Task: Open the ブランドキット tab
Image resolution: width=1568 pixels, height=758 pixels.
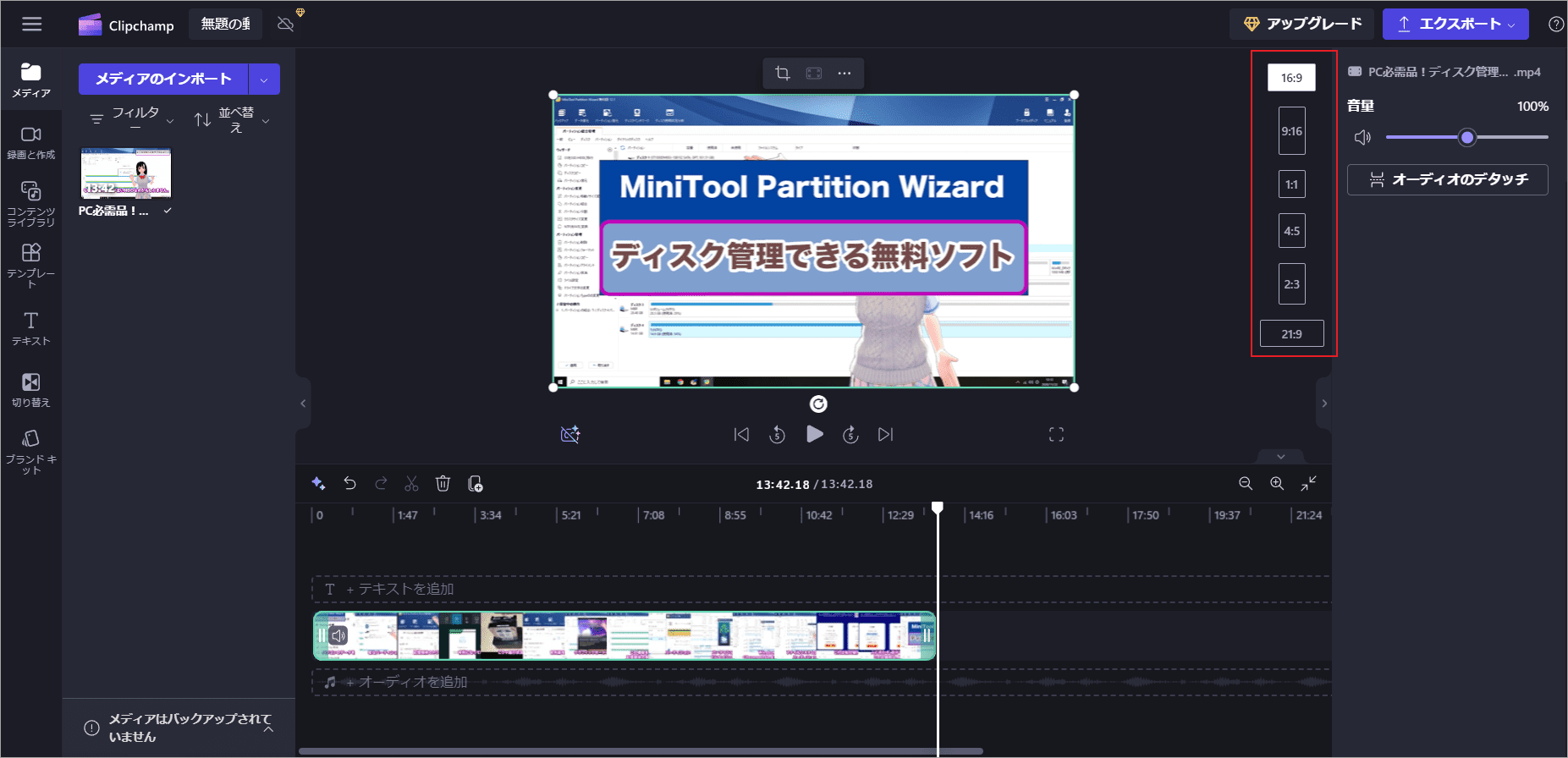Action: click(31, 452)
